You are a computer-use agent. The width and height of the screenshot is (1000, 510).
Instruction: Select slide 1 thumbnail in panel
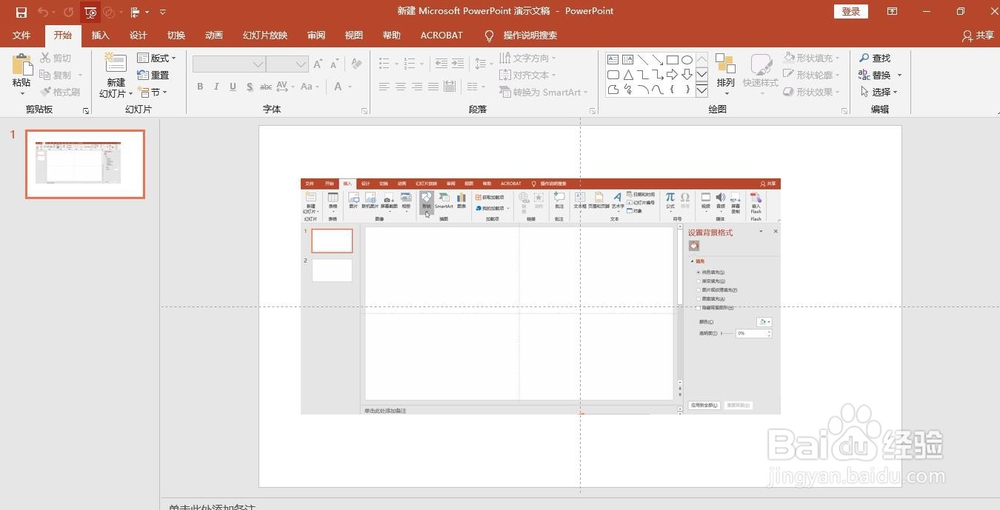point(85,164)
